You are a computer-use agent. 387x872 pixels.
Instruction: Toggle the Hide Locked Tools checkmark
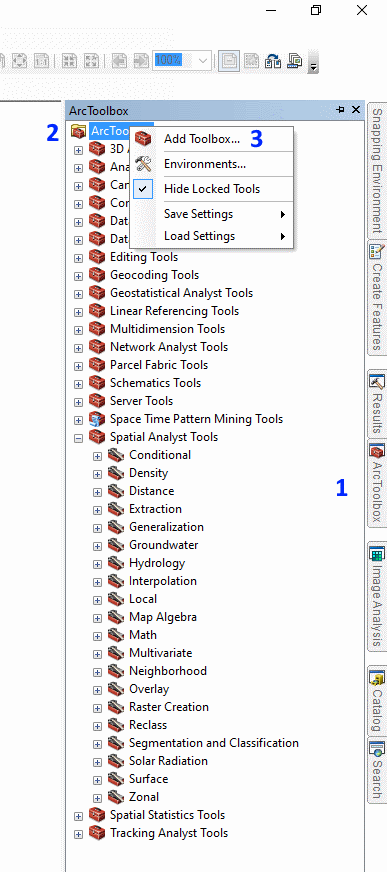point(143,189)
